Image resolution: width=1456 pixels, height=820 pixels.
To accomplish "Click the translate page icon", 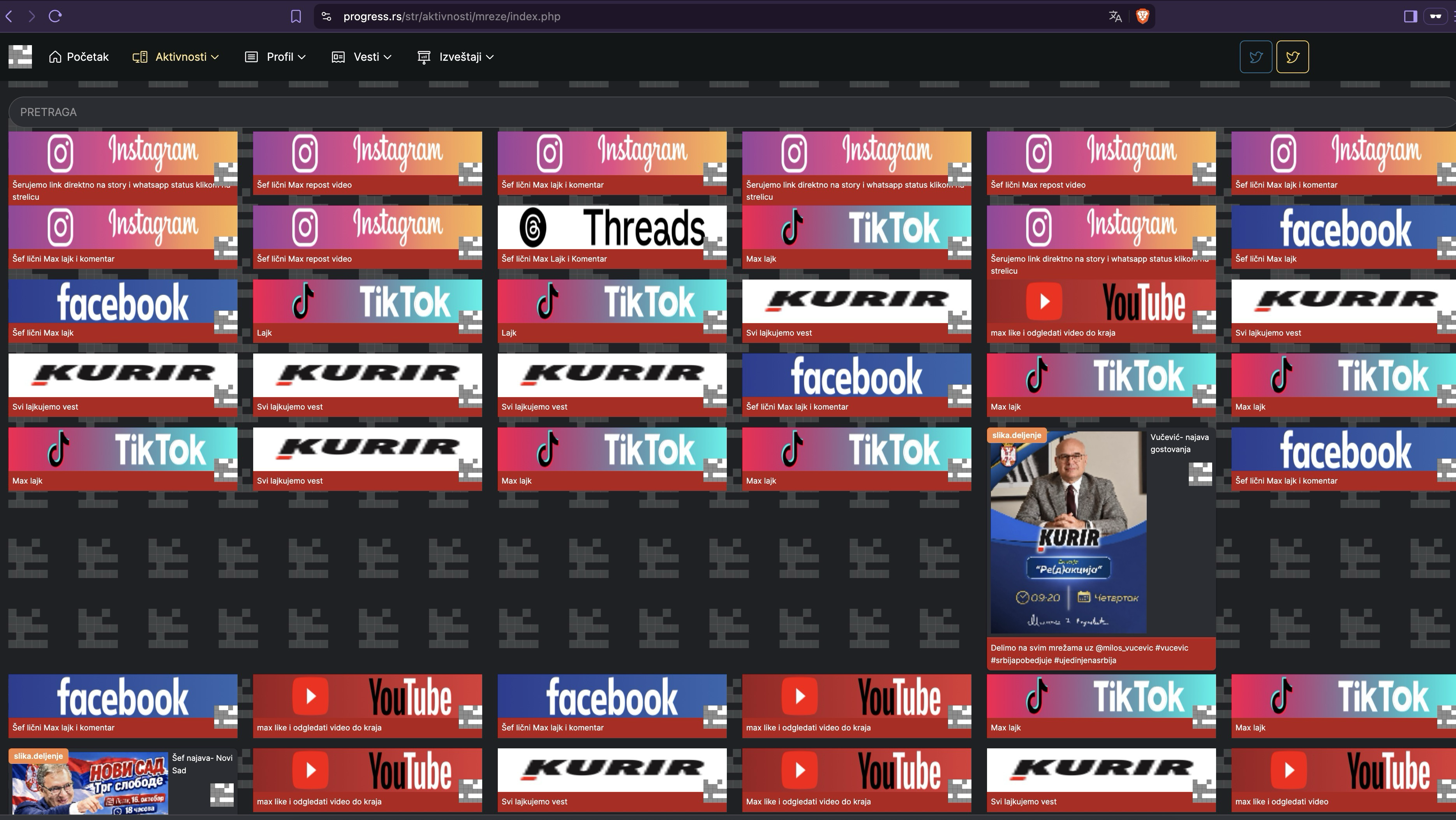I will click(1115, 16).
